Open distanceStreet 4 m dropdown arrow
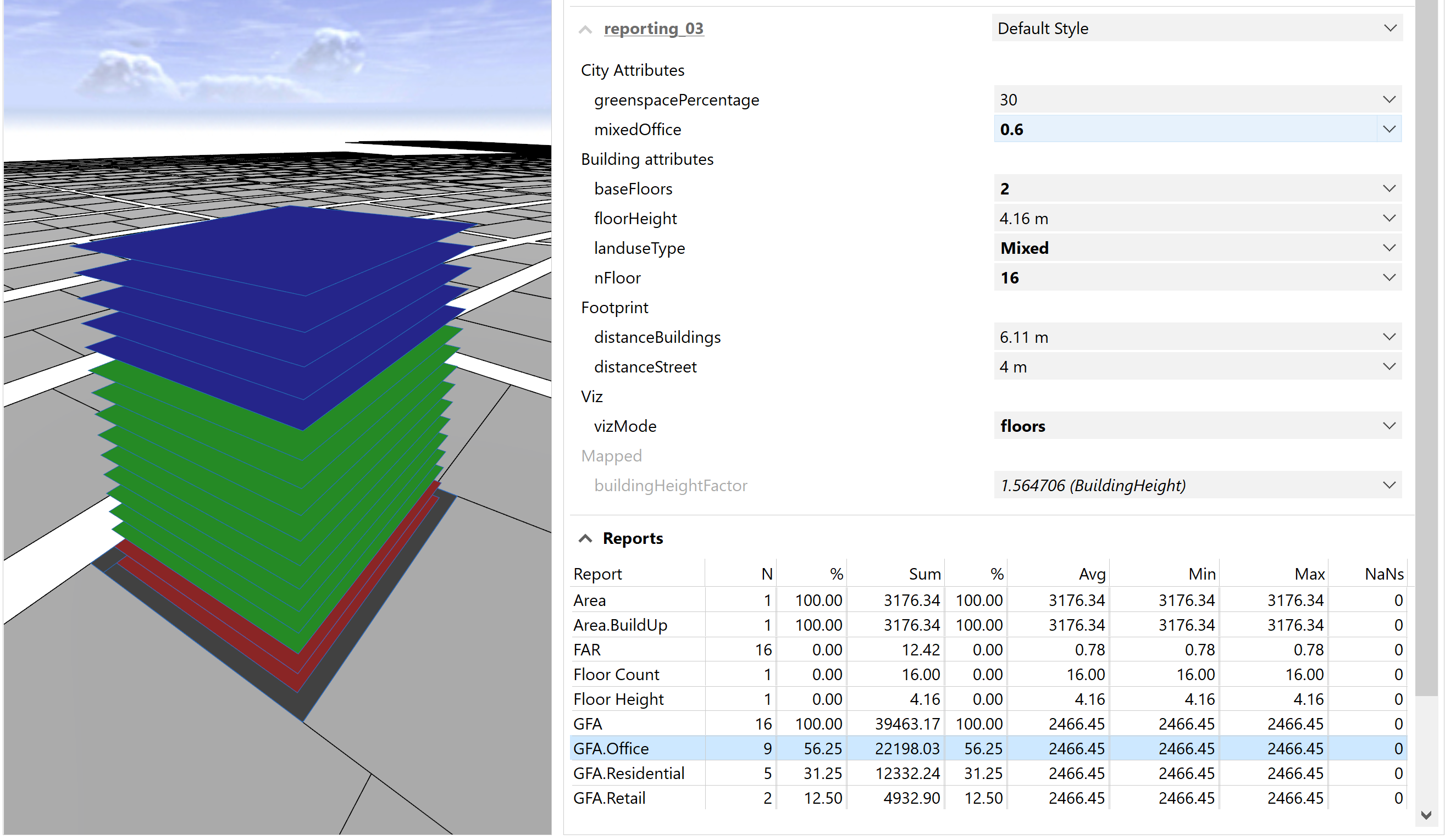Image resolution: width=1445 pixels, height=840 pixels. coord(1389,367)
